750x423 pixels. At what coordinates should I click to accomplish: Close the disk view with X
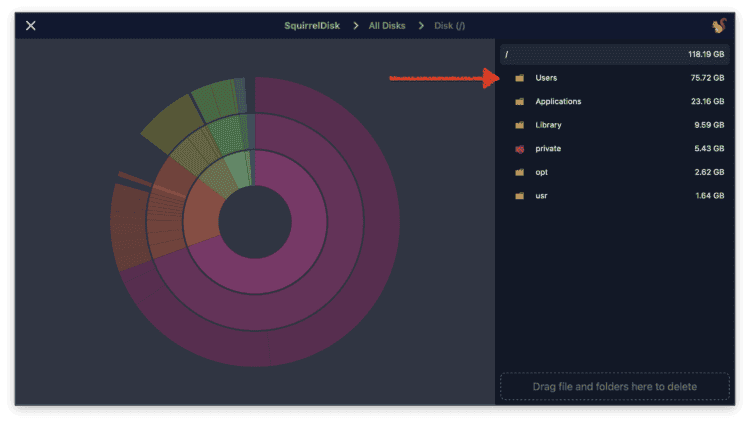pos(31,25)
